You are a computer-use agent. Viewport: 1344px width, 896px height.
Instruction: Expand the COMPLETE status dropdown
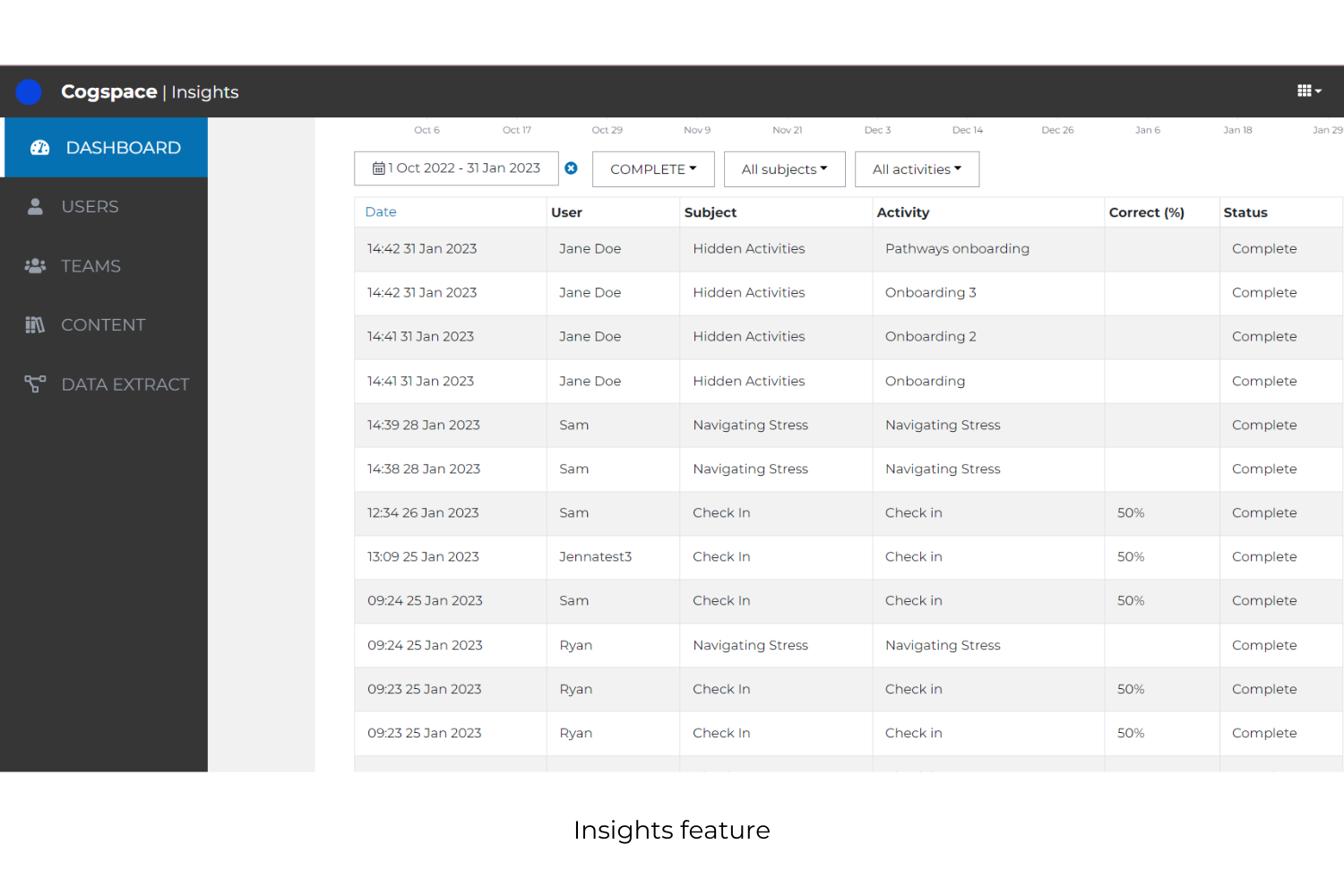coord(653,169)
